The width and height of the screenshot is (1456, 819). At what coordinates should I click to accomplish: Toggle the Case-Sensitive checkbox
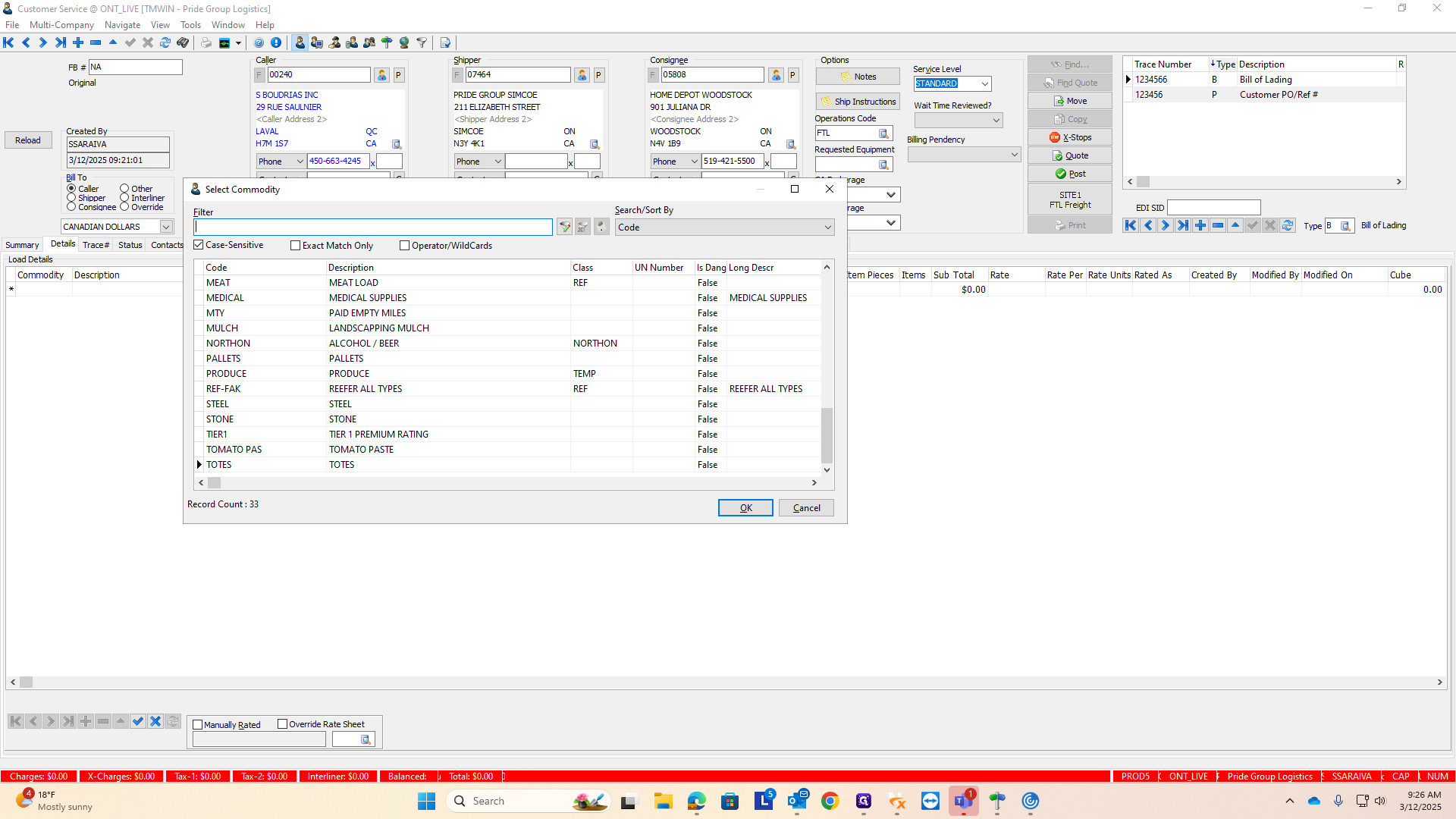point(199,245)
